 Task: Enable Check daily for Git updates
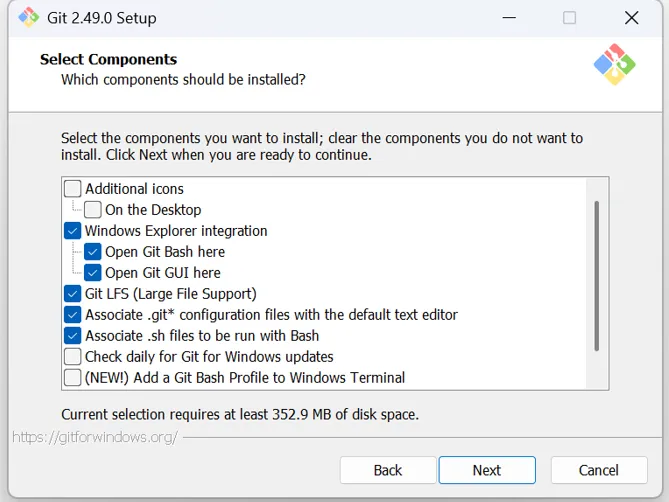[73, 357]
